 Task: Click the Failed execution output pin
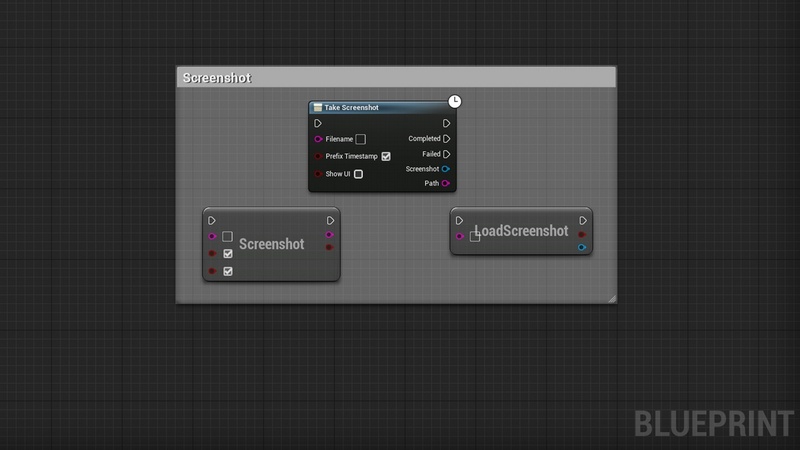point(446,154)
